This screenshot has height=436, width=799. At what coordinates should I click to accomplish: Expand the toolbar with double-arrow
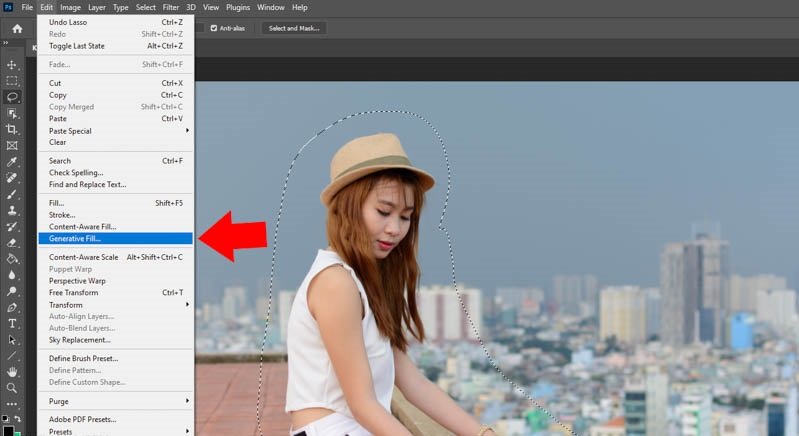pos(5,44)
